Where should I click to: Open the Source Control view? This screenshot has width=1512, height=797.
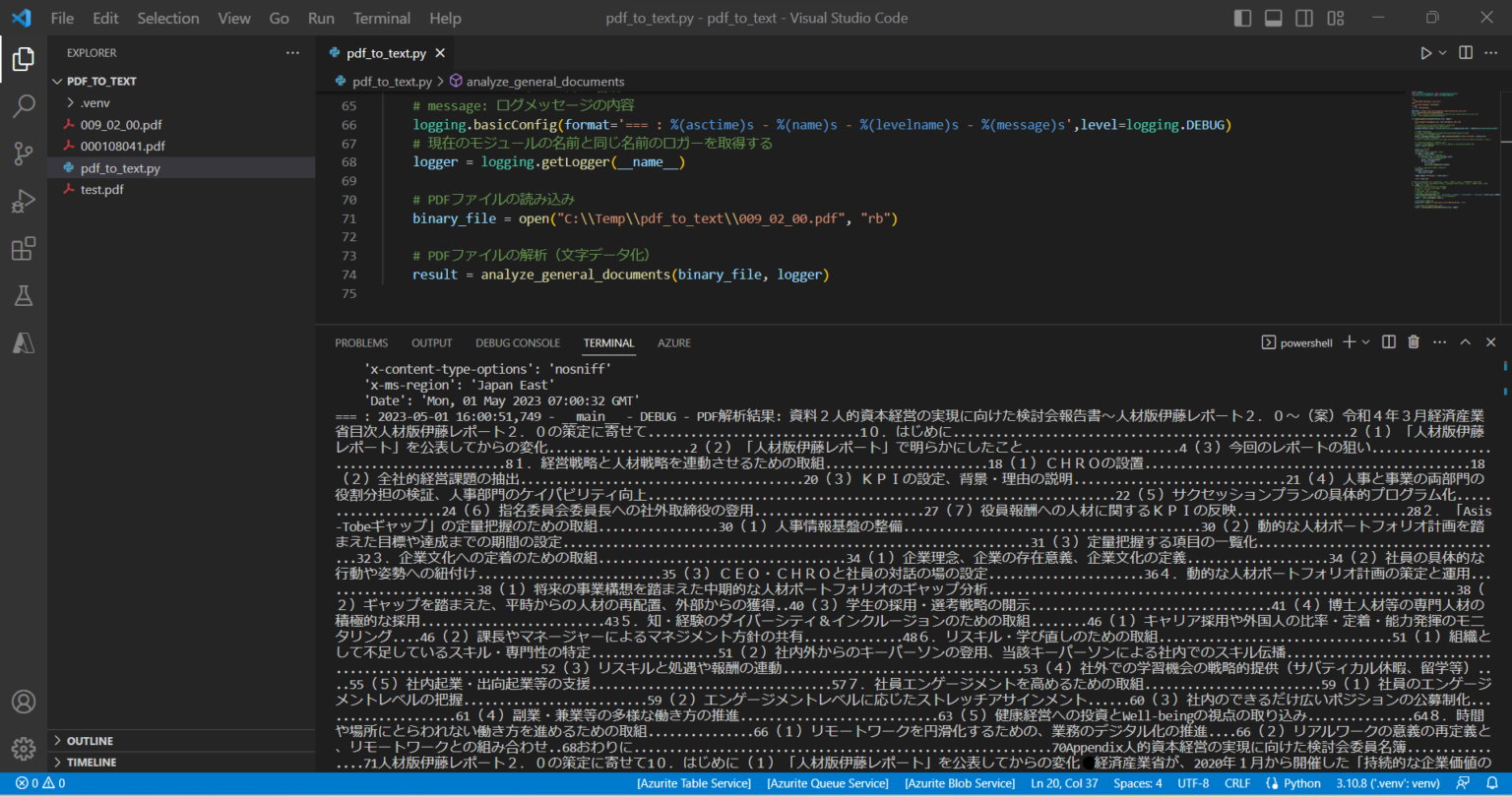coord(24,153)
